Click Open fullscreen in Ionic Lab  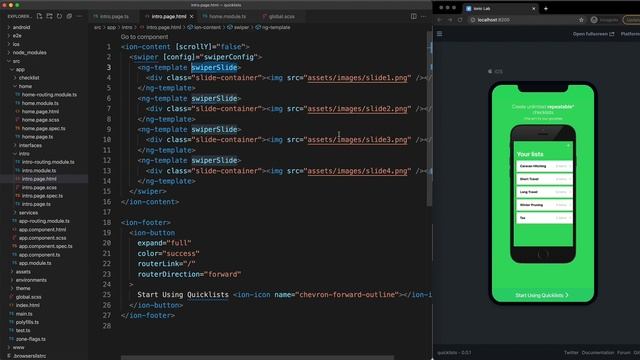point(593,34)
